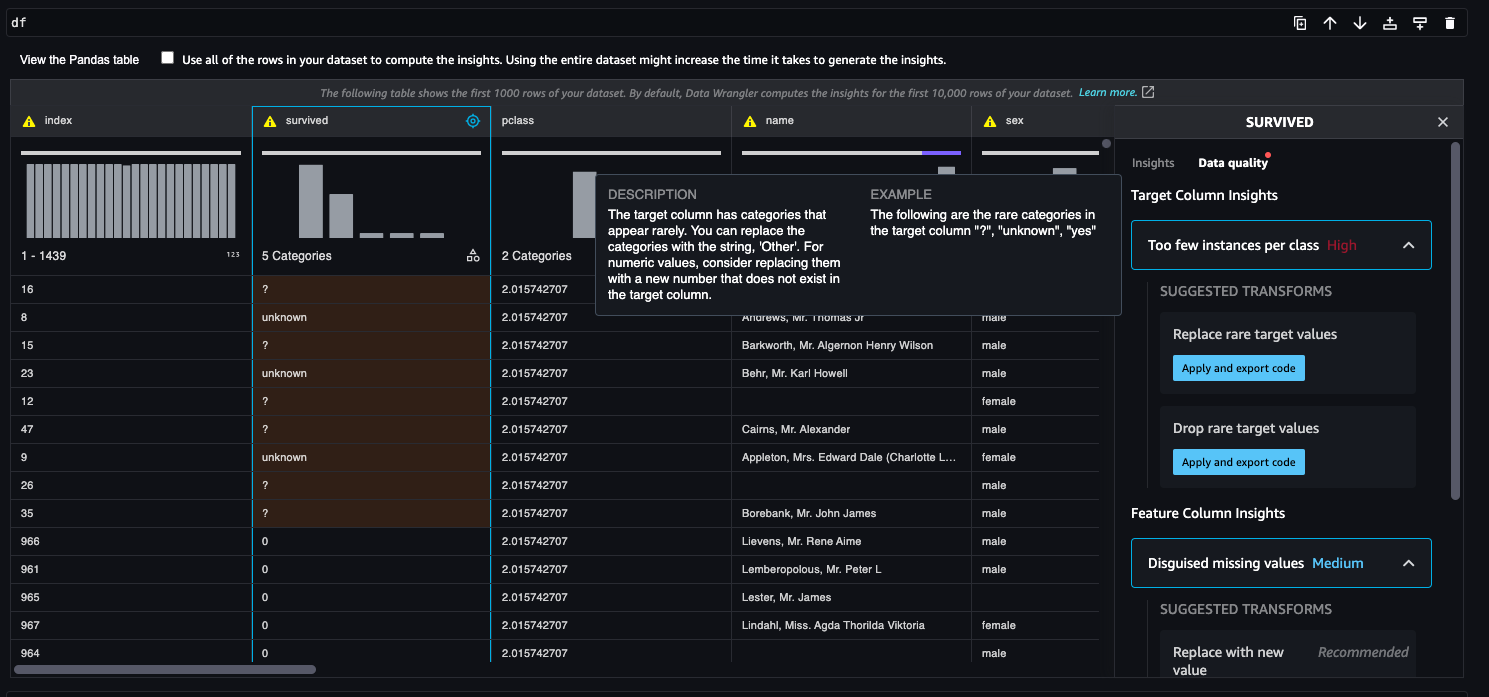Click Apply and export code for Drop rare target values
1489x697 pixels.
1238,461
